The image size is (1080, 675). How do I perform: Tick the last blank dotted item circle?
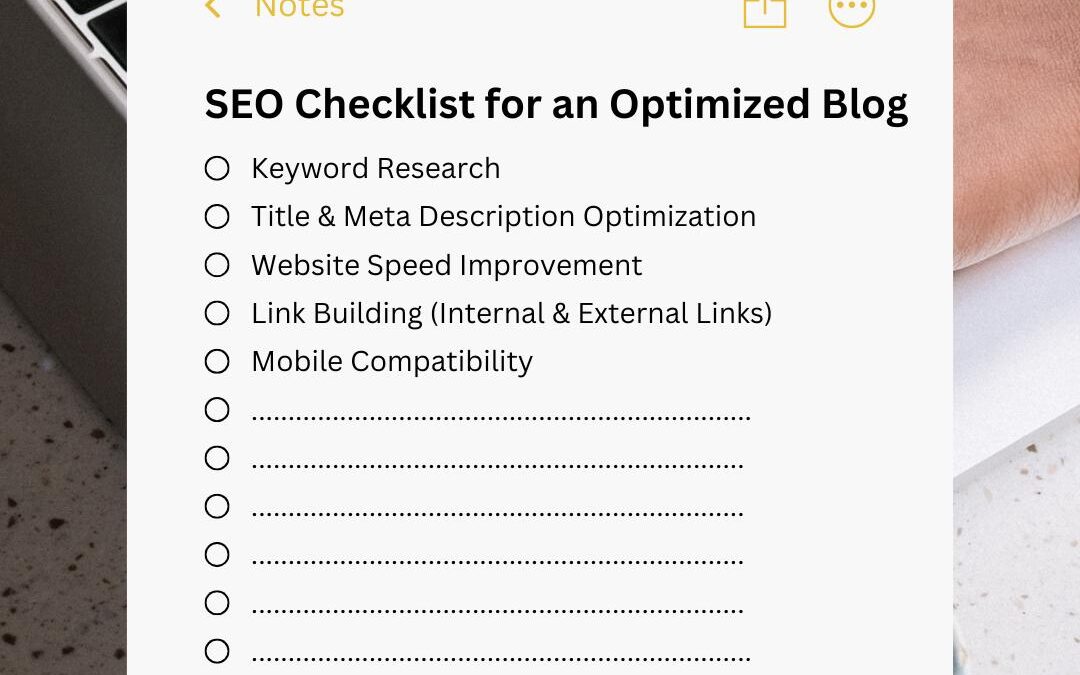pyautogui.click(x=217, y=651)
